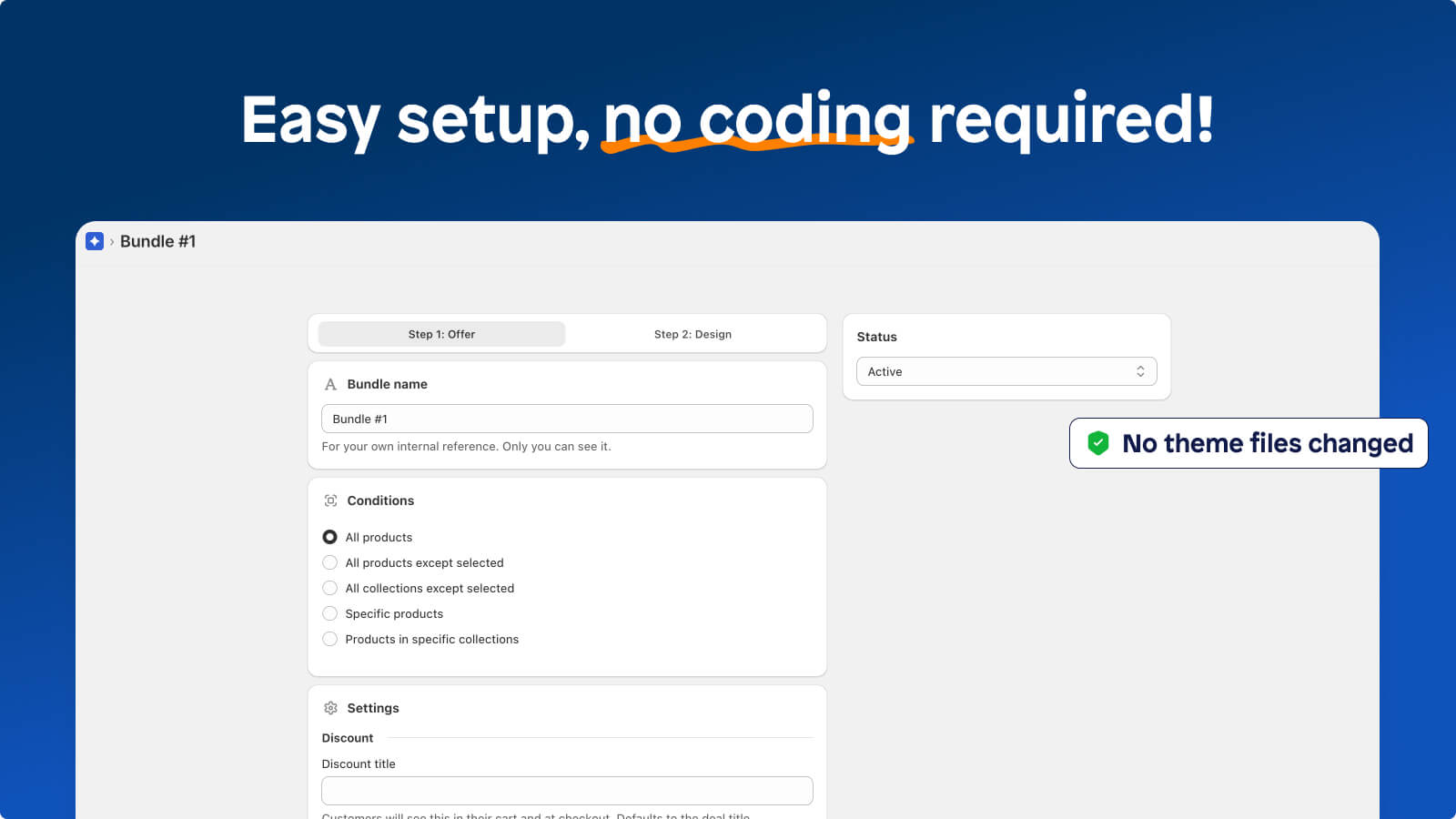1456x819 pixels.
Task: Click the Discount title input field
Action: 566,790
